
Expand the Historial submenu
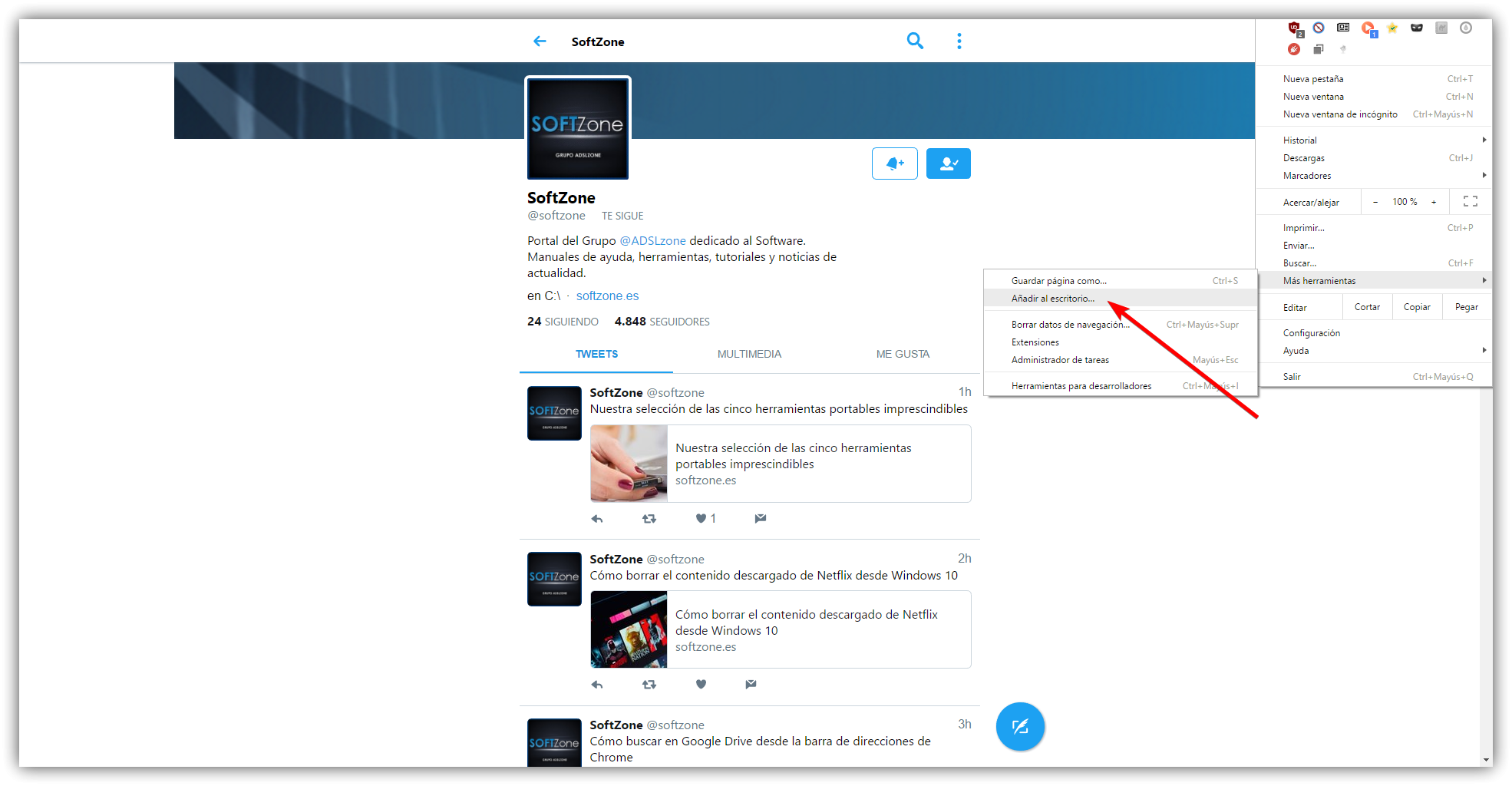1375,140
